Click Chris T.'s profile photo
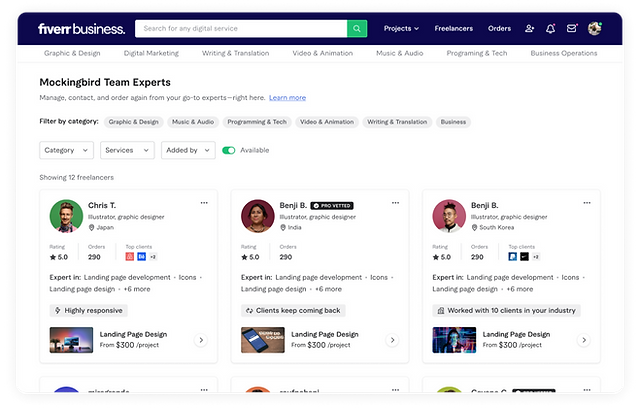The image size is (640, 408). click(x=66, y=216)
